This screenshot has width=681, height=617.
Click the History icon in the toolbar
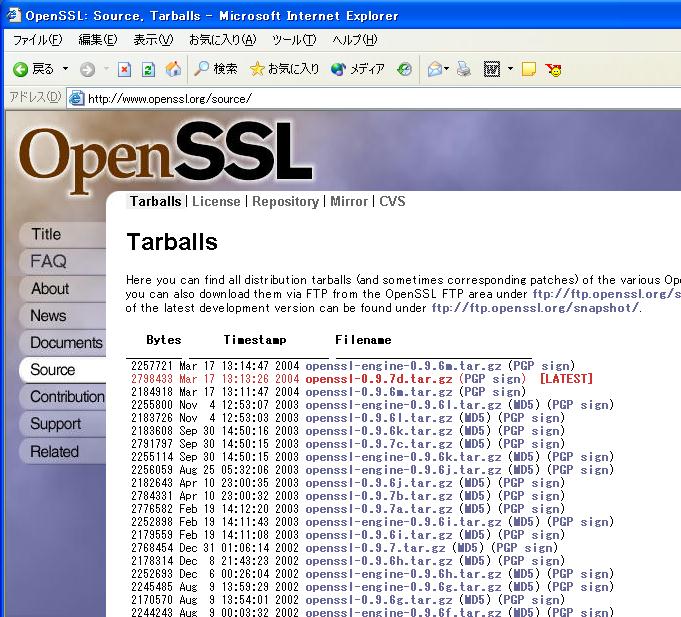coord(404,69)
